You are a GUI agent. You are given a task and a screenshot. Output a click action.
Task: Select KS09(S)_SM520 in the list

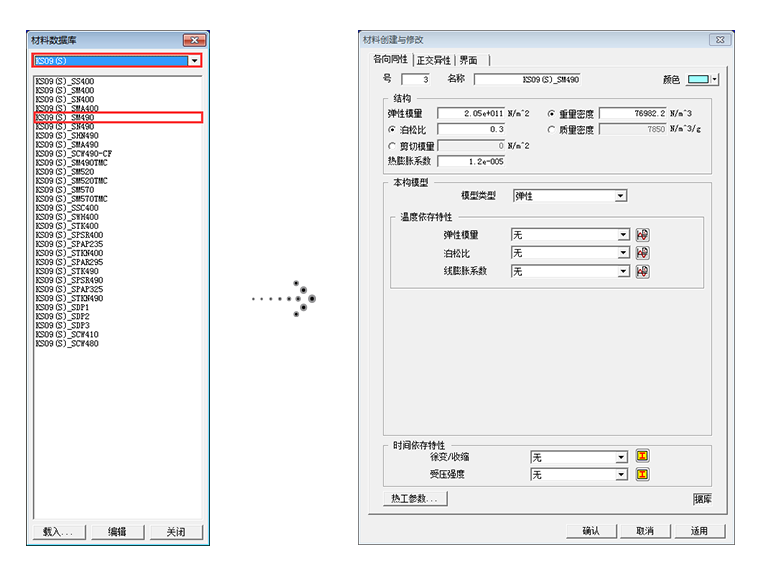click(x=64, y=172)
